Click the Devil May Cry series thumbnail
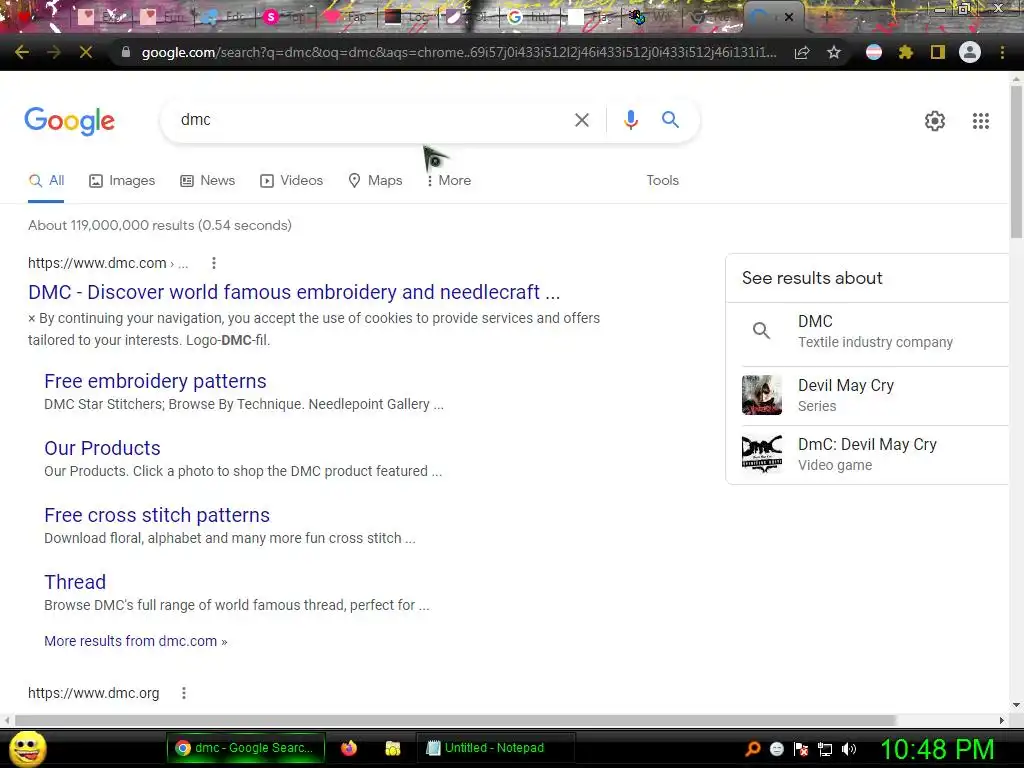Viewport: 1024px width, 768px height. pyautogui.click(x=761, y=395)
